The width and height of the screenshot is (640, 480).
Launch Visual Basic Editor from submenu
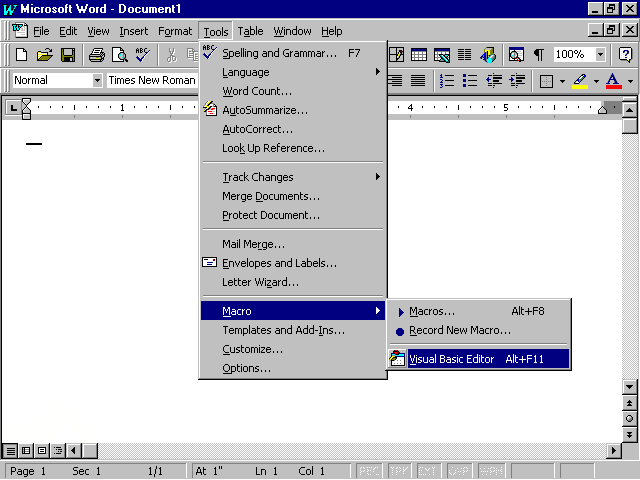point(478,359)
